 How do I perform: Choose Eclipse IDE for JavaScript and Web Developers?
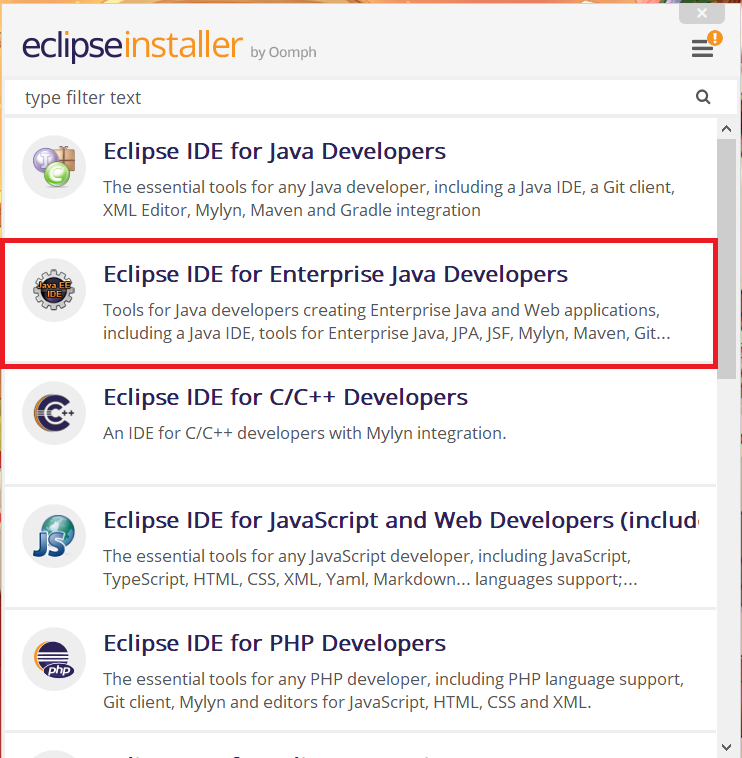(400, 521)
